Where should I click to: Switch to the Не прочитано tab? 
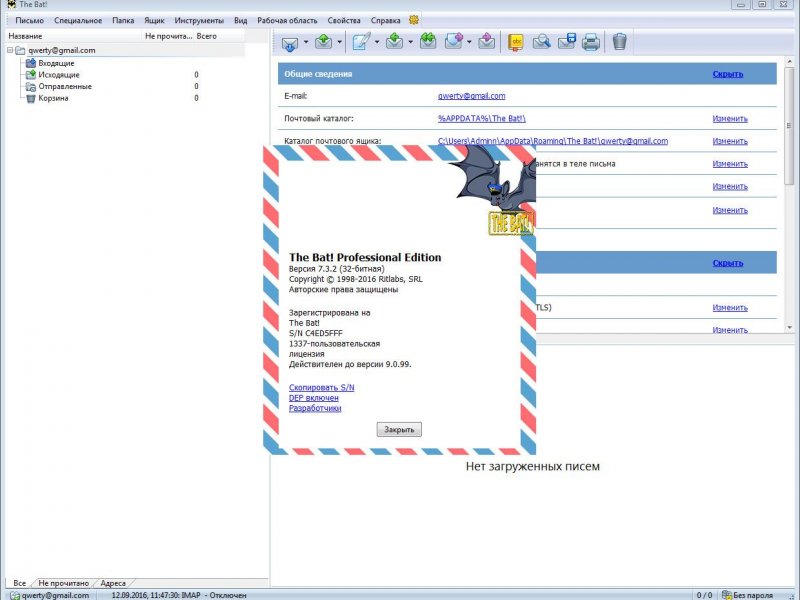pos(63,583)
